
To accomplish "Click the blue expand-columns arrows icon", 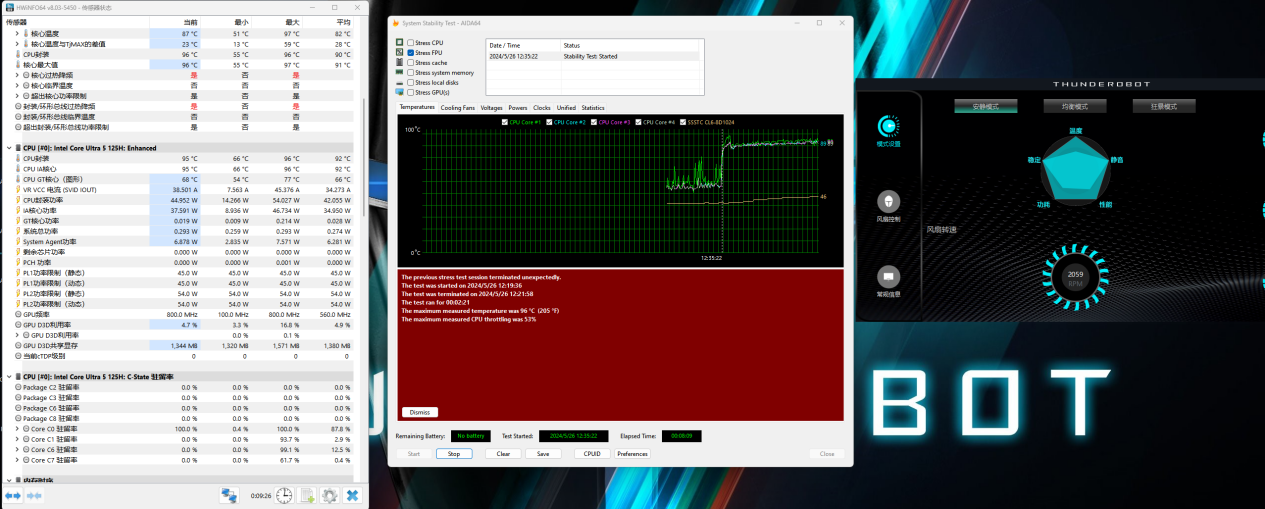I will 13,495.
